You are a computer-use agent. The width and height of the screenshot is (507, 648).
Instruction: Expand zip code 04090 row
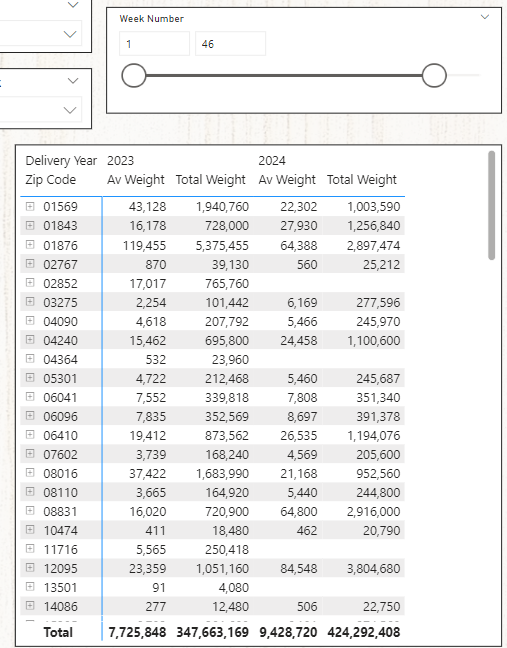coord(30,320)
